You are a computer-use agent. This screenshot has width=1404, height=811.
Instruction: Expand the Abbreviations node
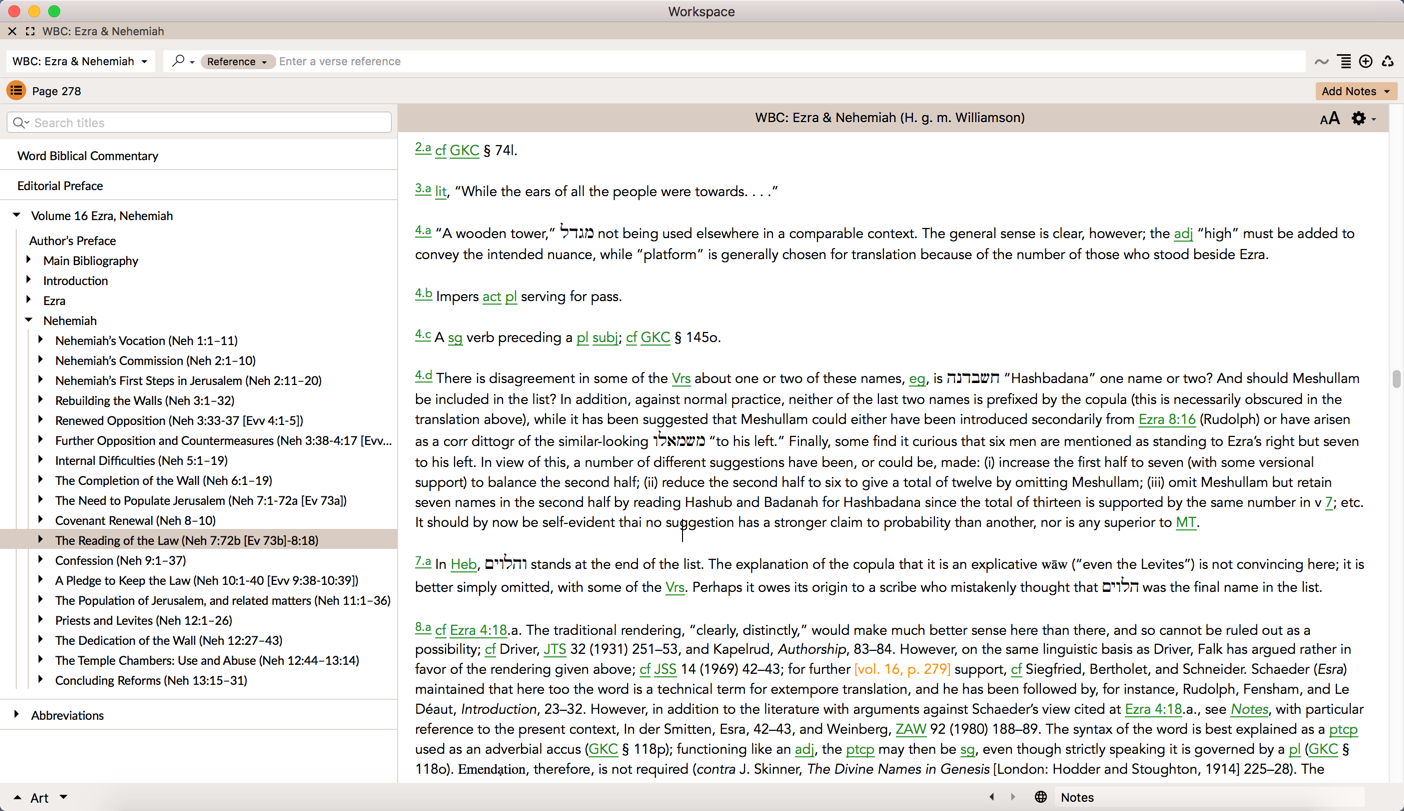pyautogui.click(x=17, y=715)
